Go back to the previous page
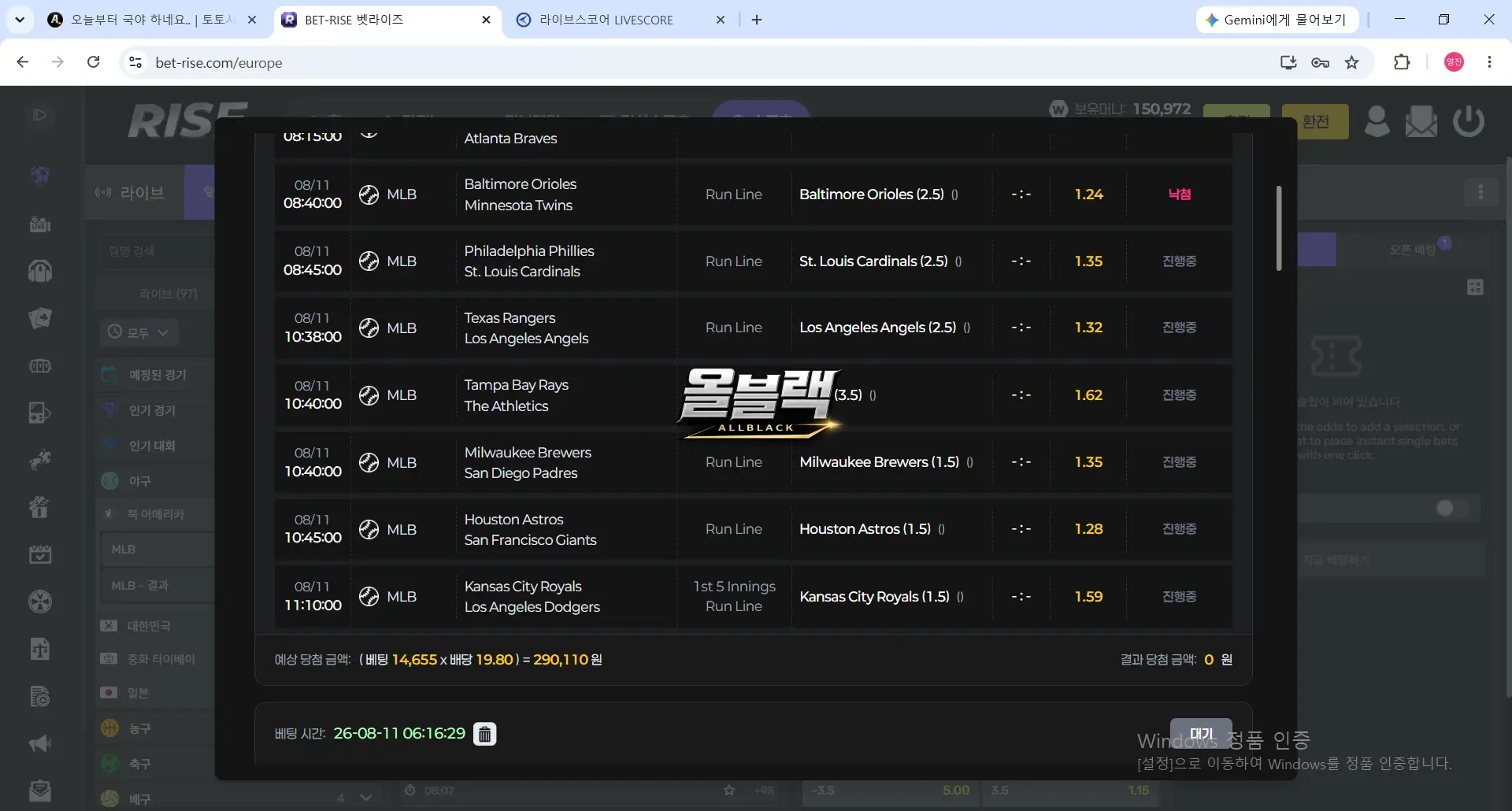Viewport: 1512px width, 811px height. click(22, 62)
